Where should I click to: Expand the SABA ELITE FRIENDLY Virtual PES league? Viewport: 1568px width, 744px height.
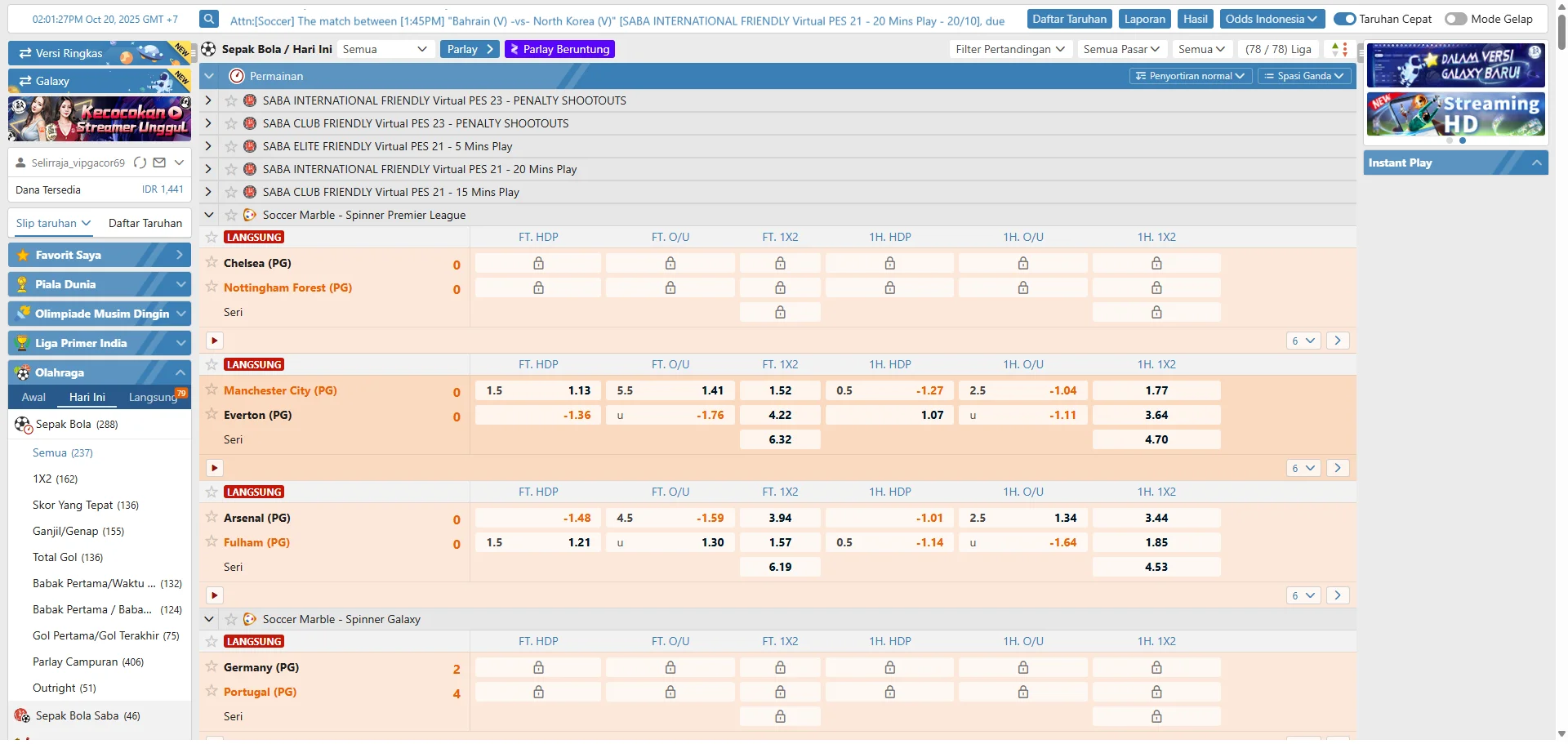[x=208, y=146]
